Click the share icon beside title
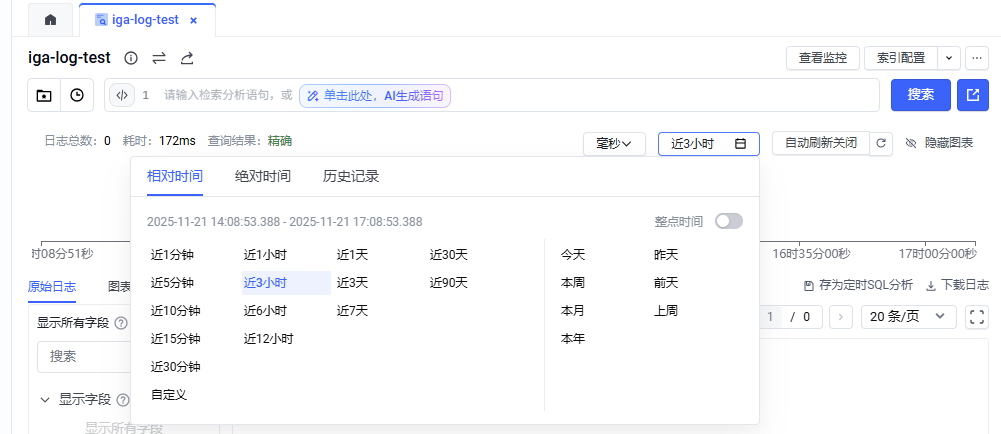Screen dimensions: 1001x434 tap(187, 58)
